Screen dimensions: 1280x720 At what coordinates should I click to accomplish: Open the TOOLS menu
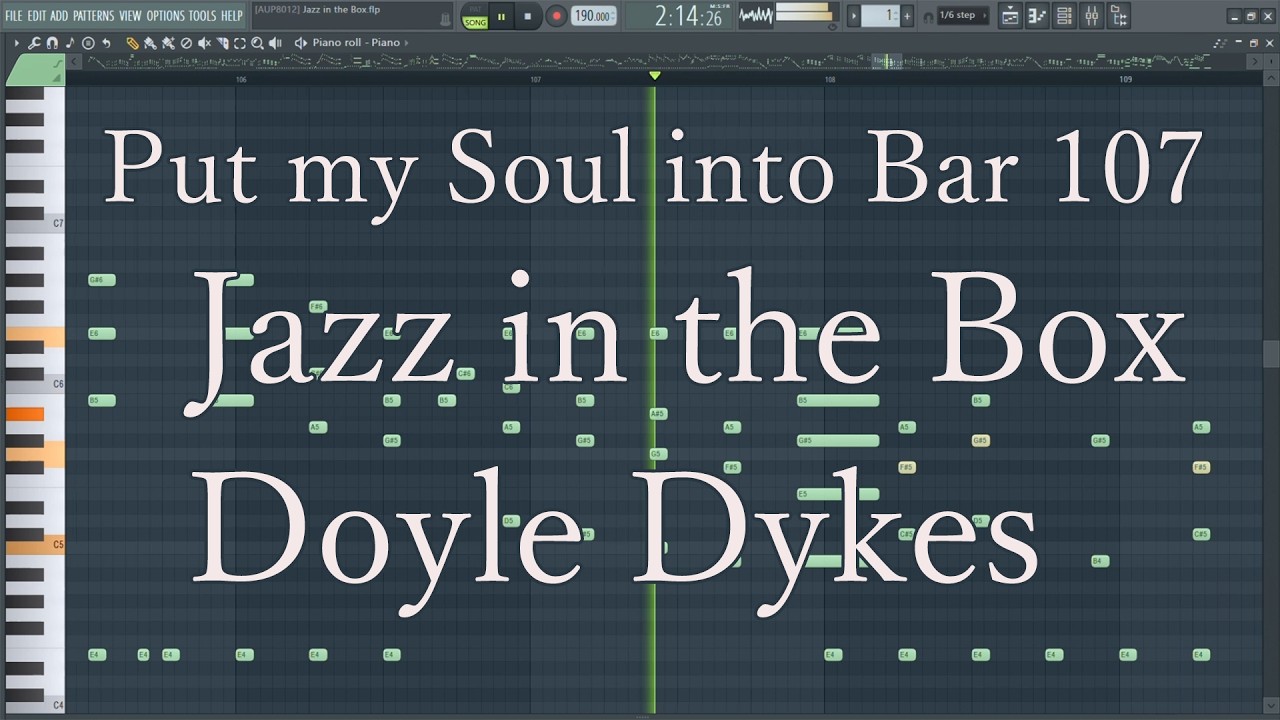coord(203,16)
